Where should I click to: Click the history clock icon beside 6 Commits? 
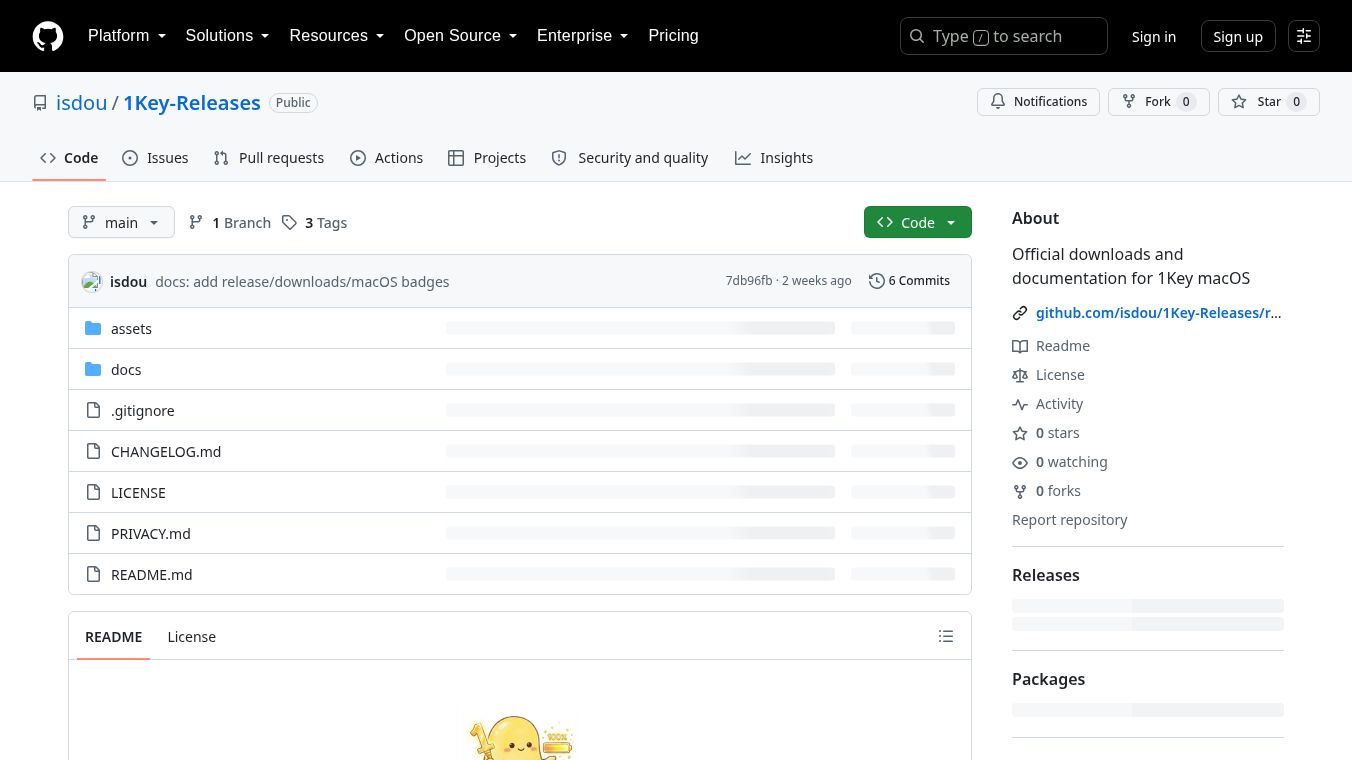point(877,281)
